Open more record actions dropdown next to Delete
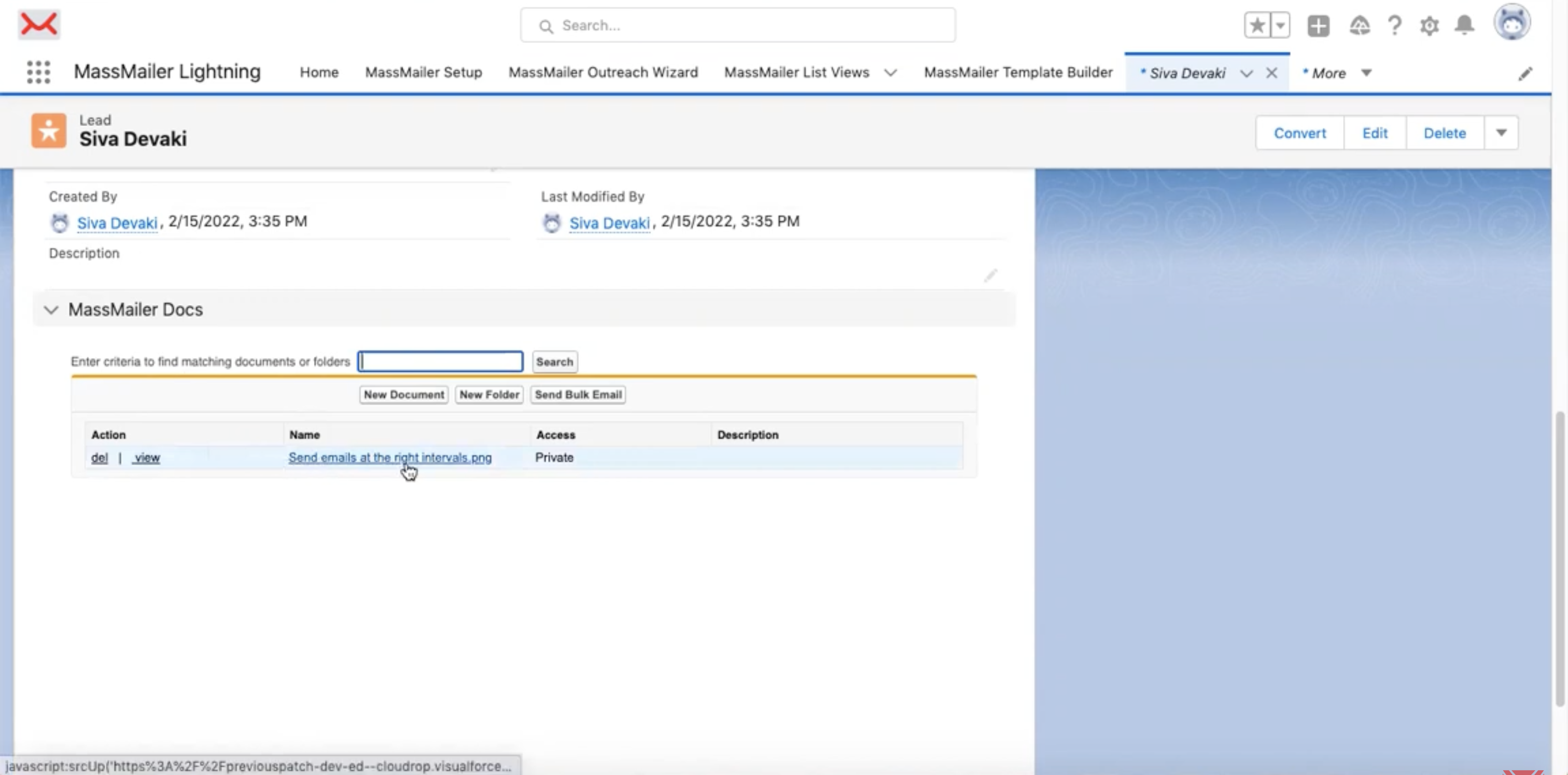 point(1501,133)
